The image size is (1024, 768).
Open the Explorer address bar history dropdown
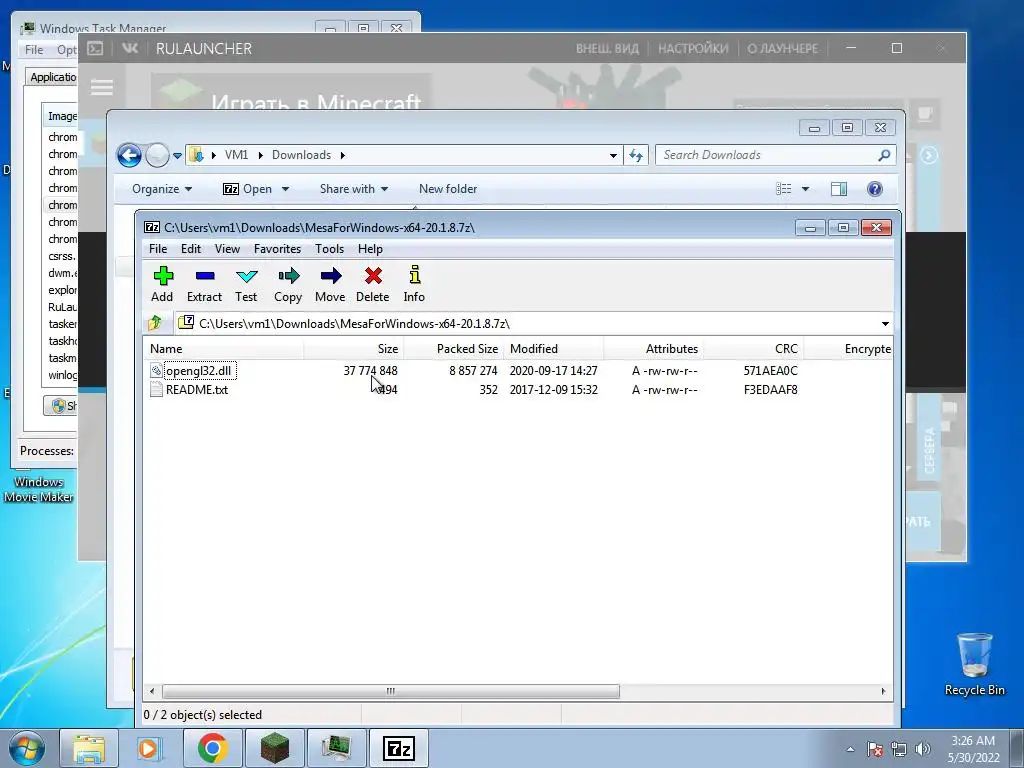pos(613,155)
